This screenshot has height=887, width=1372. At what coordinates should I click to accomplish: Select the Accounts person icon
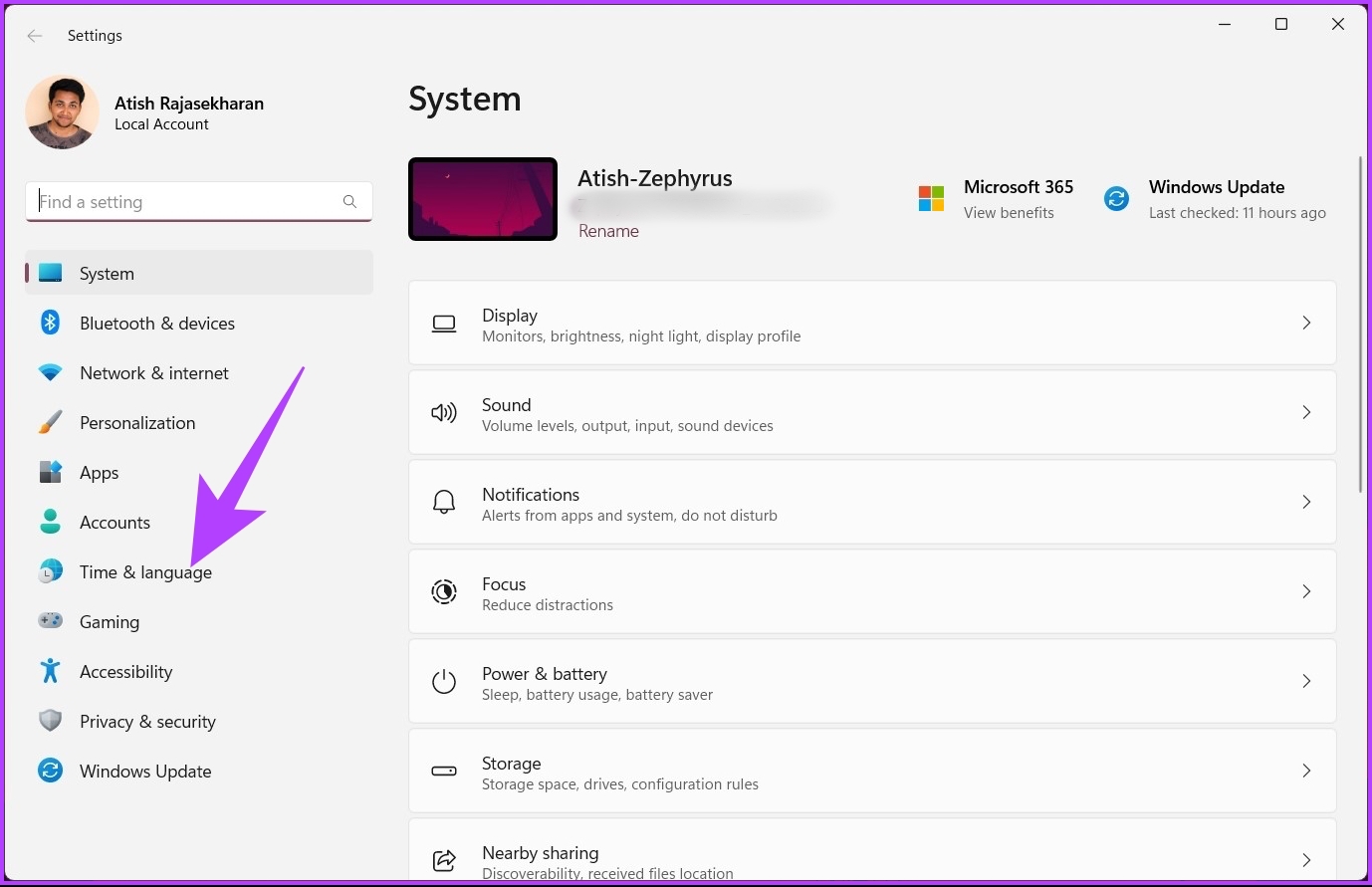[50, 522]
